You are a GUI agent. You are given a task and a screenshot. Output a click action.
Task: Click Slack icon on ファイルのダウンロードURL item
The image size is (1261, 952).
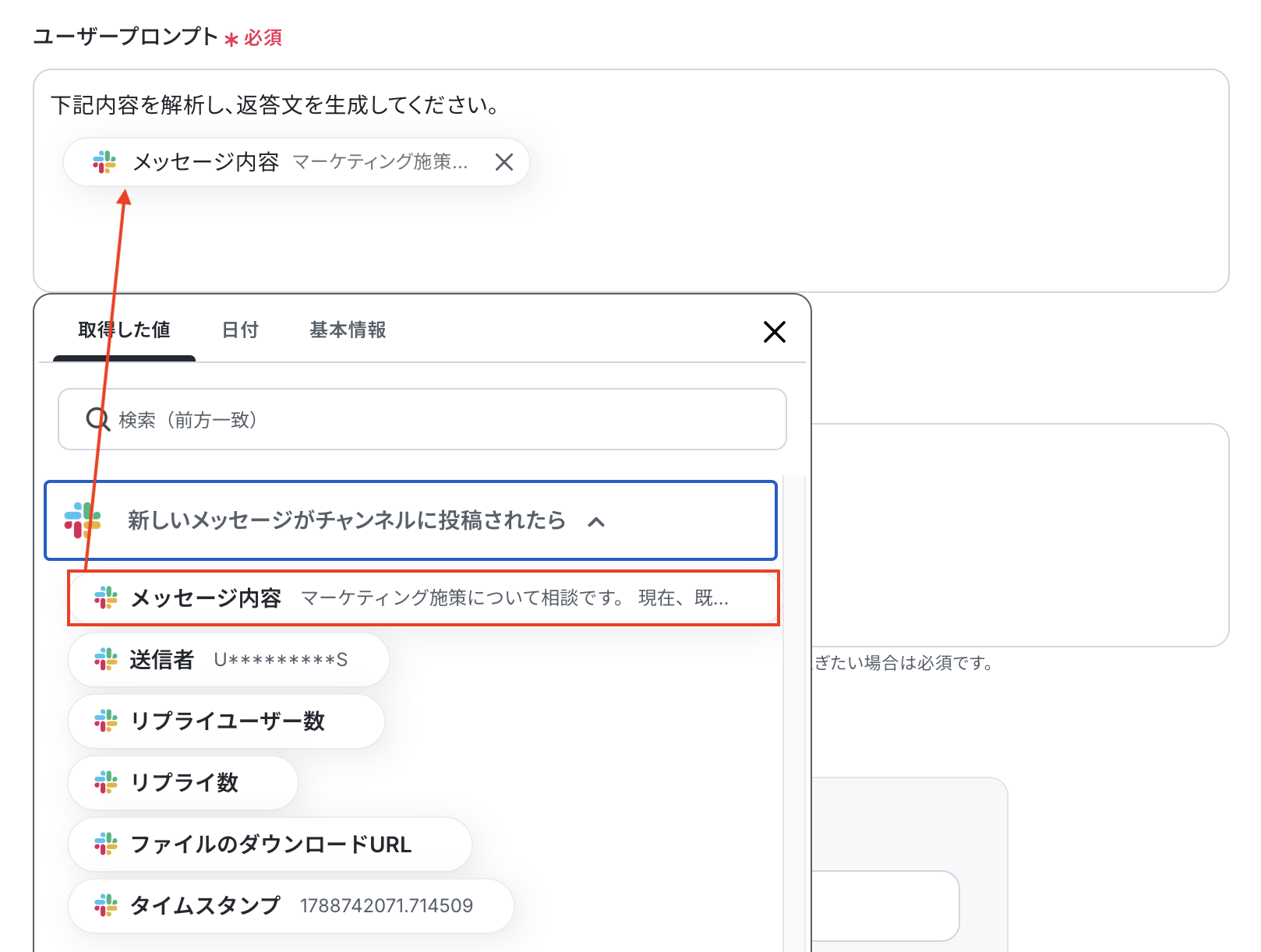[106, 844]
